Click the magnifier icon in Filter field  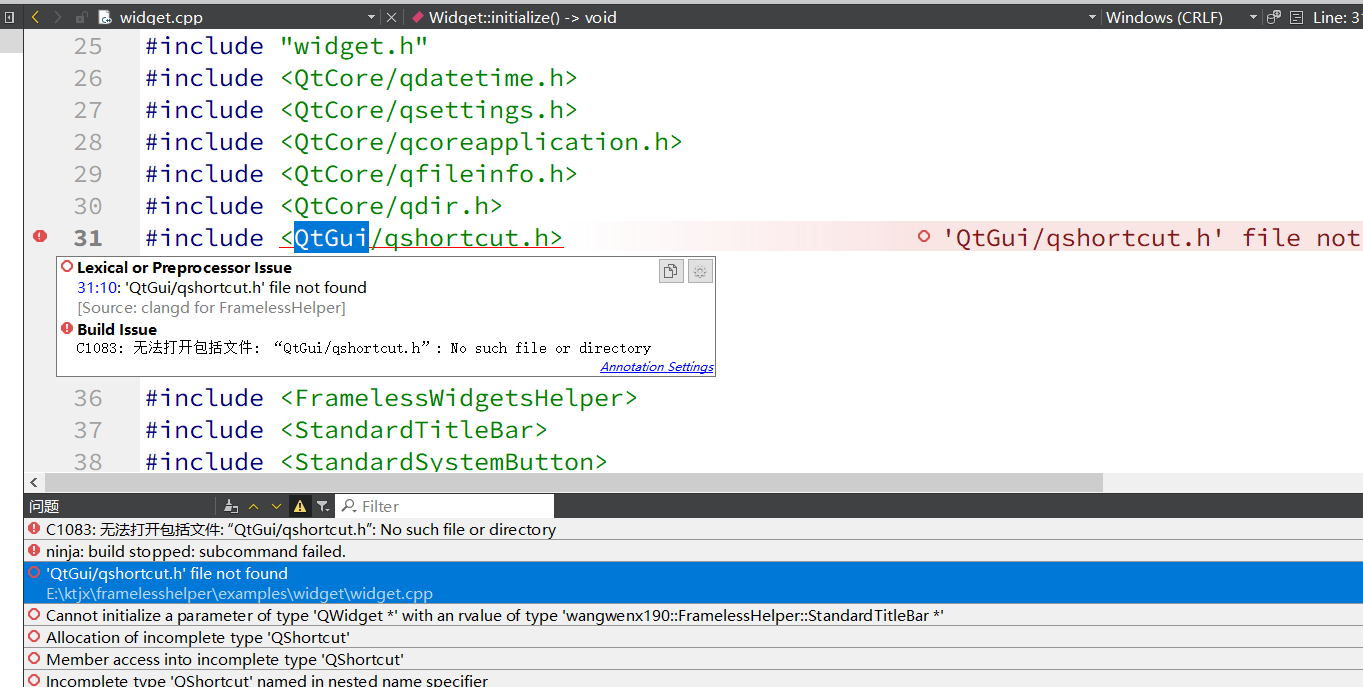click(x=349, y=506)
